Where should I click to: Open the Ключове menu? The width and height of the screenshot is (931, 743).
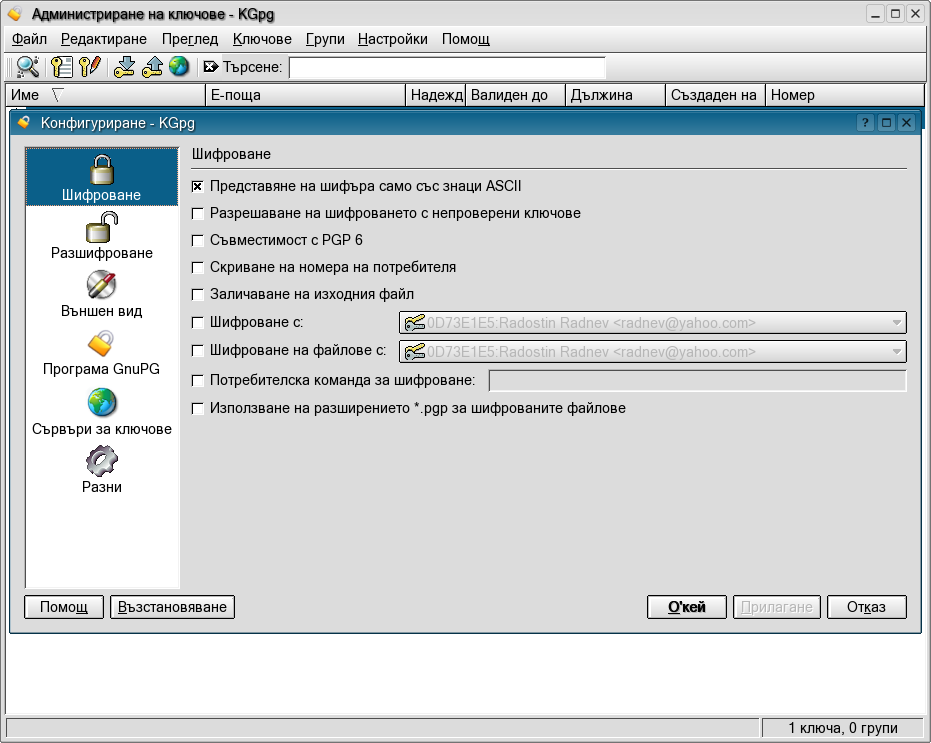pyautogui.click(x=262, y=39)
